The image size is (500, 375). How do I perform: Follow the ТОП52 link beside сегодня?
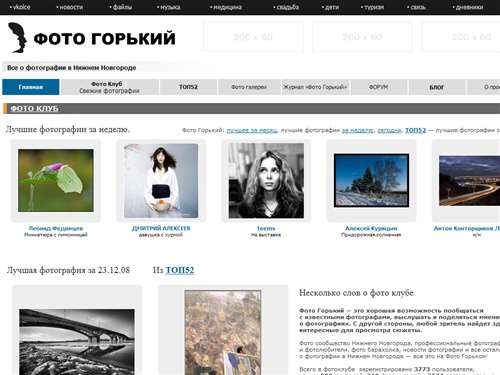415,130
